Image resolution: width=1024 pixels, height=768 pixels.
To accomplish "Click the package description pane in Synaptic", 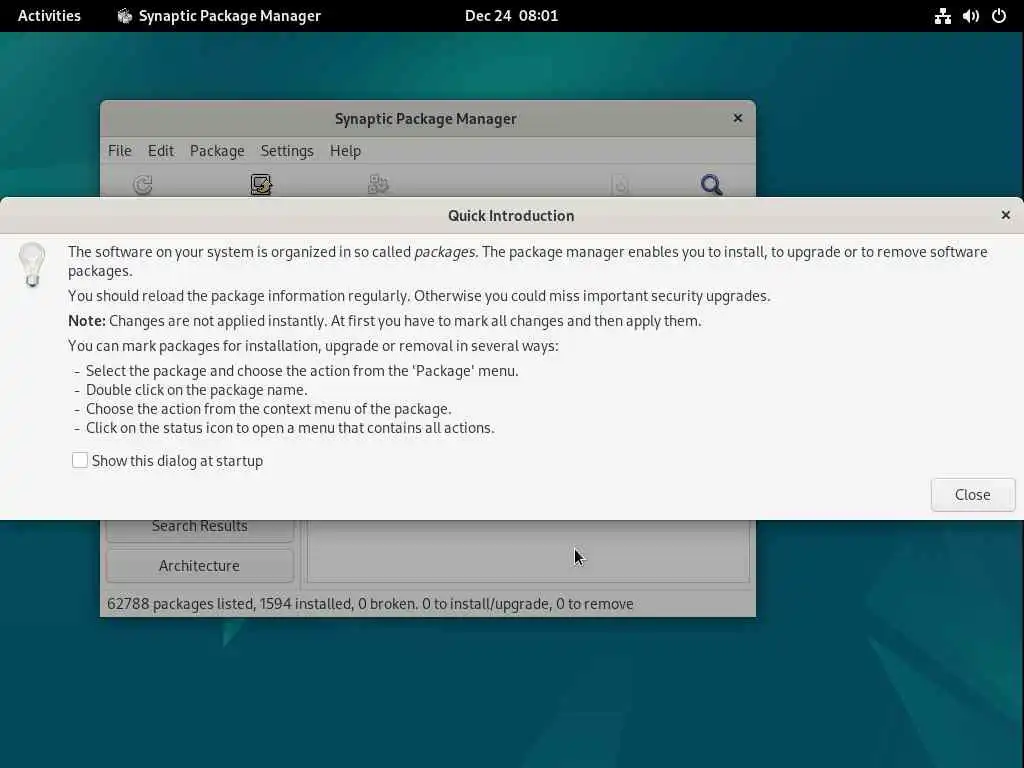I will (x=528, y=551).
